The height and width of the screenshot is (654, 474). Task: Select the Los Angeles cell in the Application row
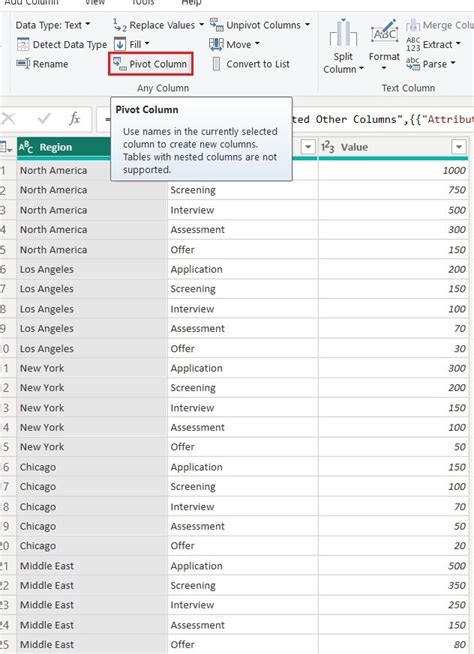[x=92, y=269]
